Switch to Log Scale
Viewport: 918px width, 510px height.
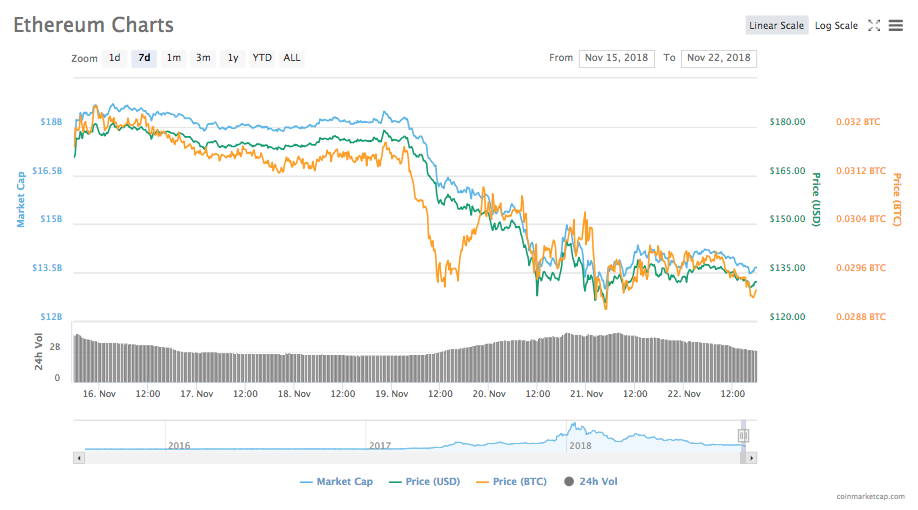tap(836, 25)
